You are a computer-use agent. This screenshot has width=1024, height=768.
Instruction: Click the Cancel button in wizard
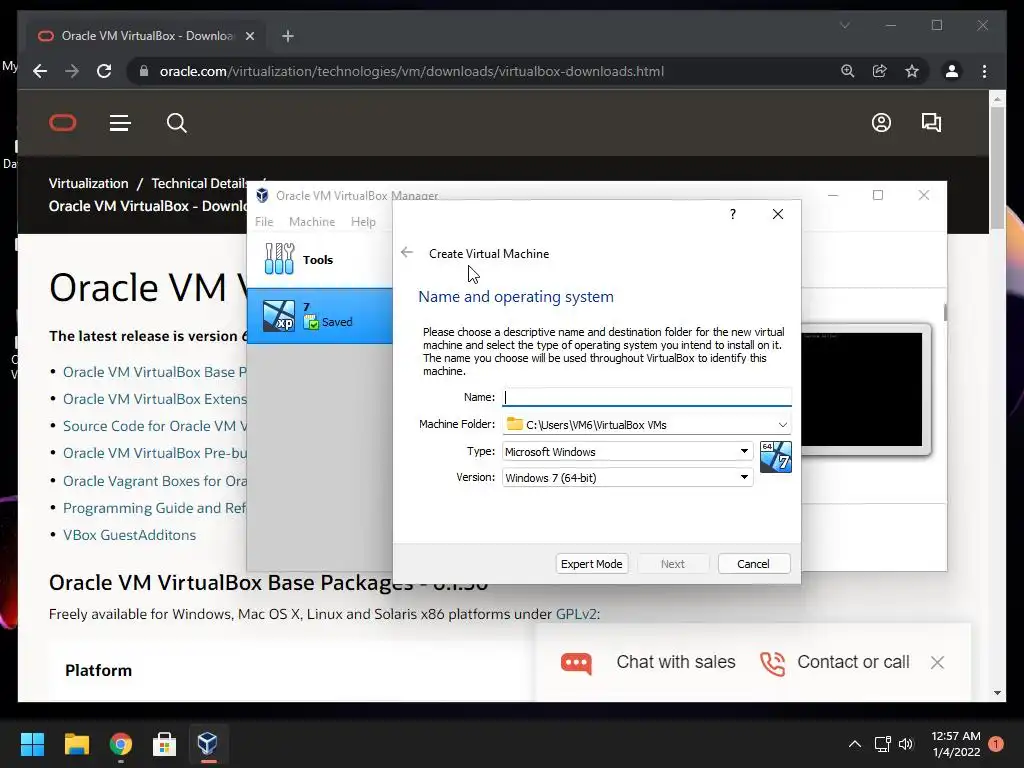(754, 564)
